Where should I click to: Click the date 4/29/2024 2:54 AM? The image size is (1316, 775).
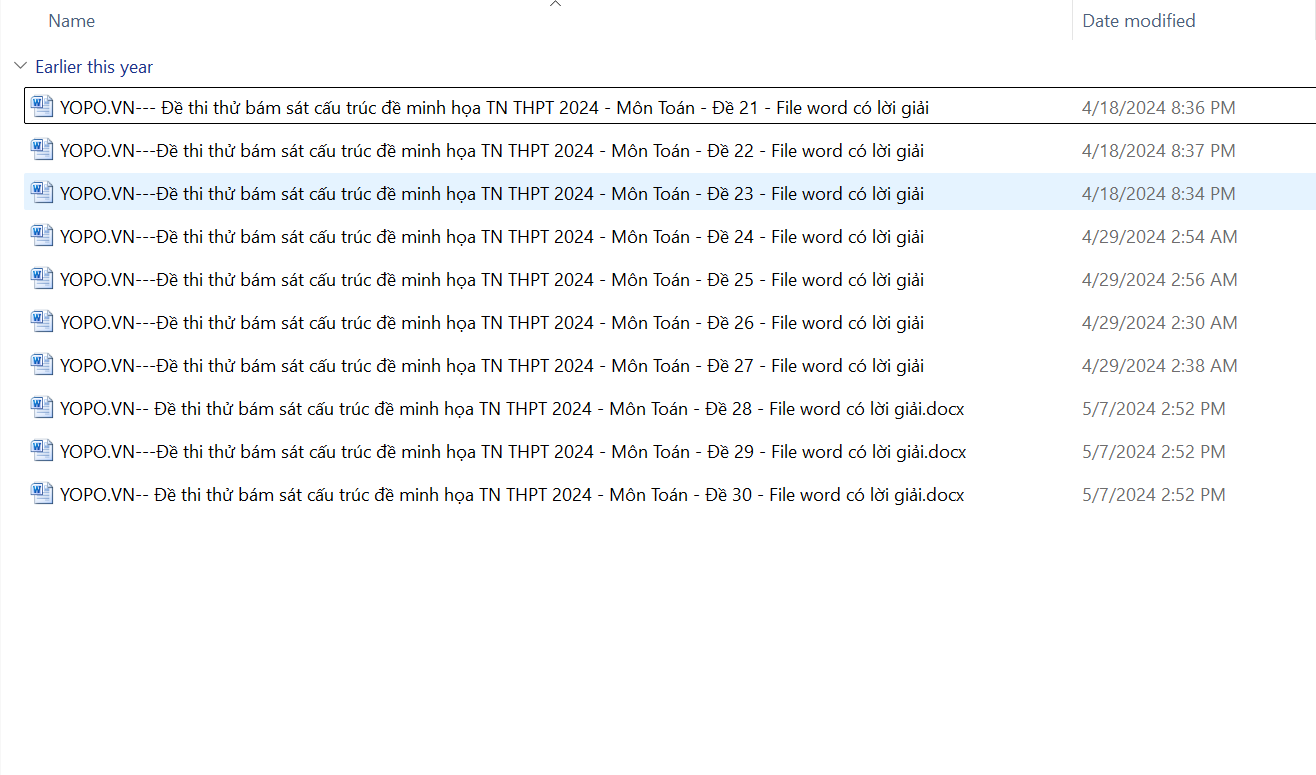[1160, 237]
